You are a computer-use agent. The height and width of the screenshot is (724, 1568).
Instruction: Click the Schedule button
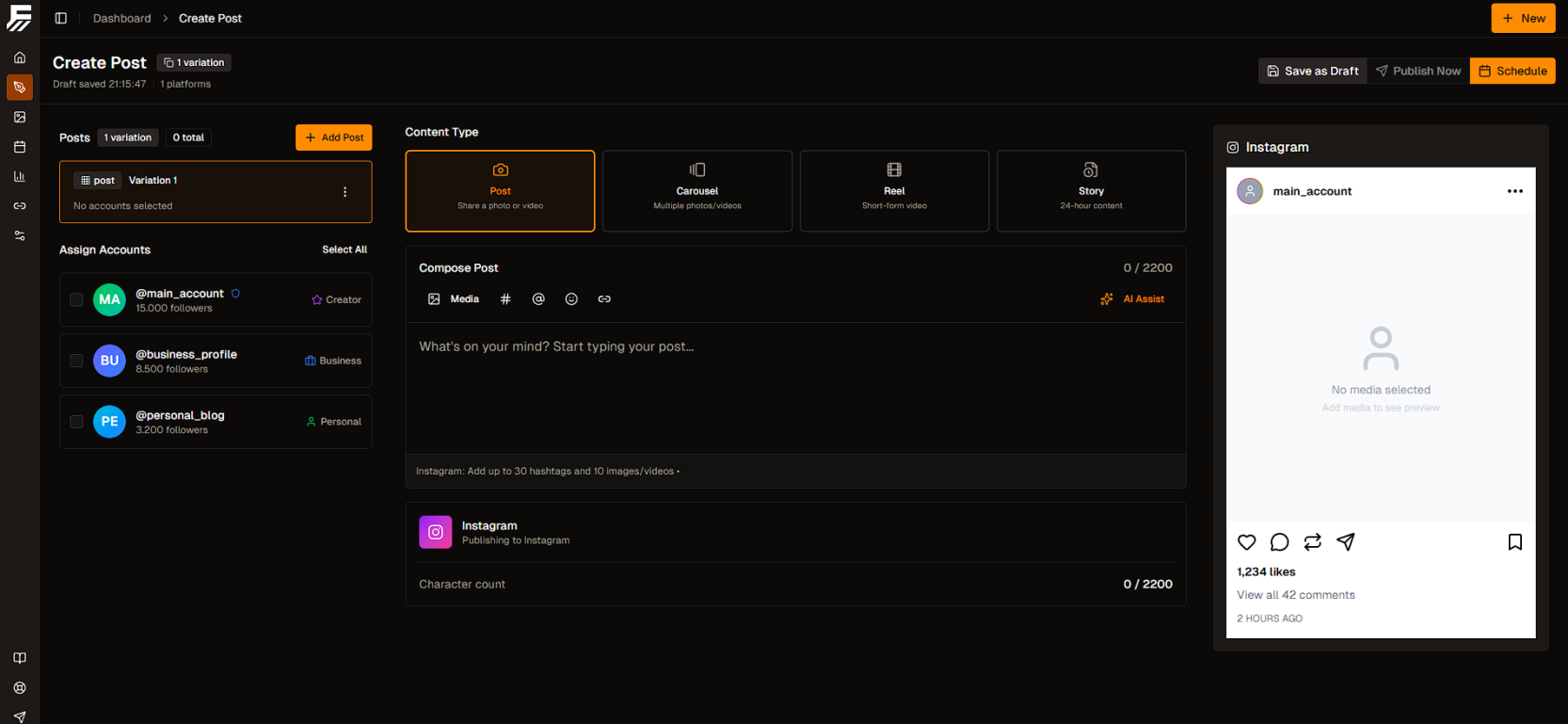tap(1512, 71)
